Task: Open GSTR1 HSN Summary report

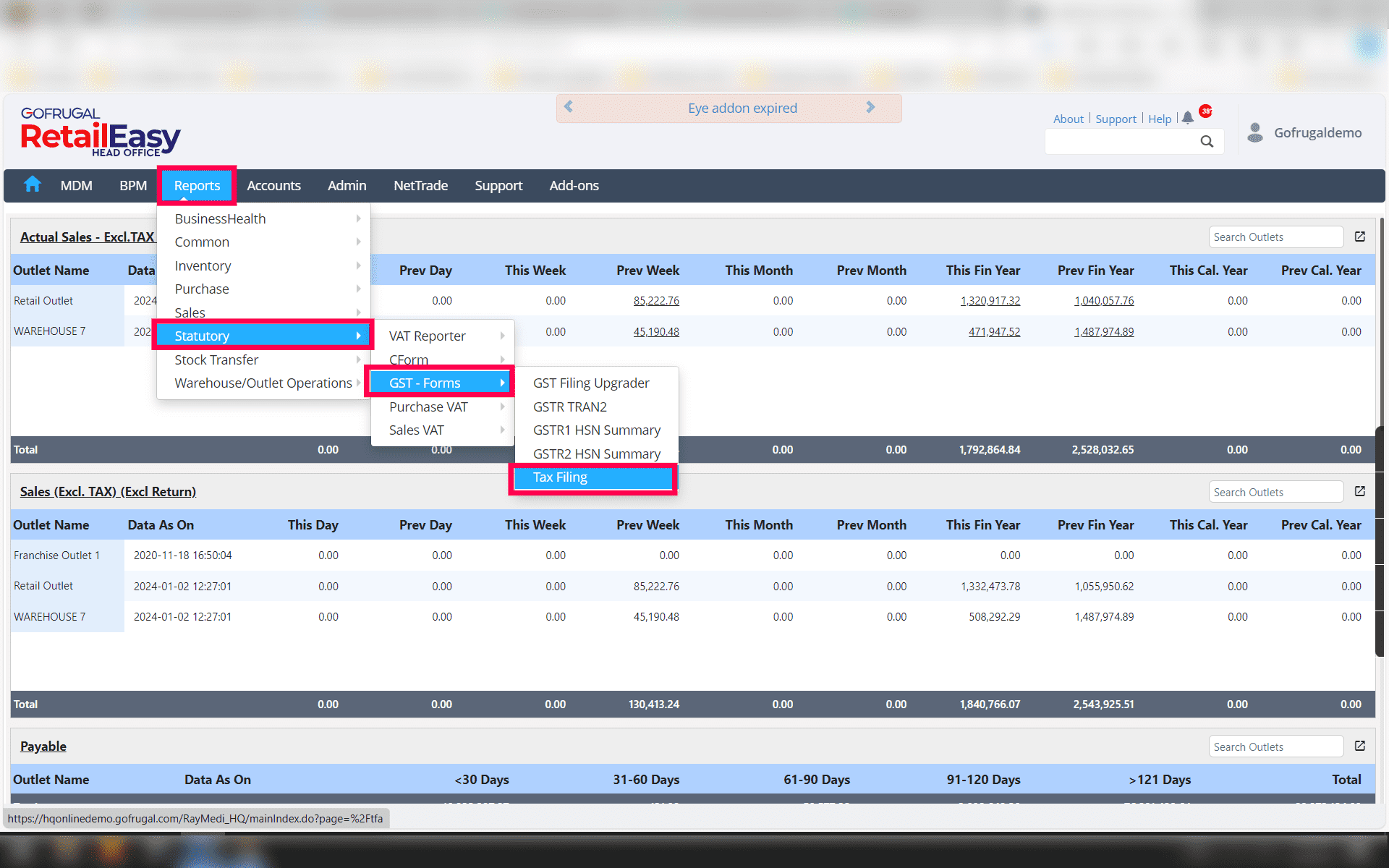Action: pos(596,430)
